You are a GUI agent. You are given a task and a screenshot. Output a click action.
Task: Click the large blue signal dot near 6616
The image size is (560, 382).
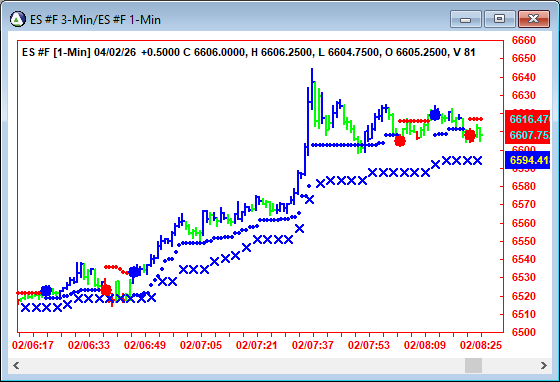435,115
